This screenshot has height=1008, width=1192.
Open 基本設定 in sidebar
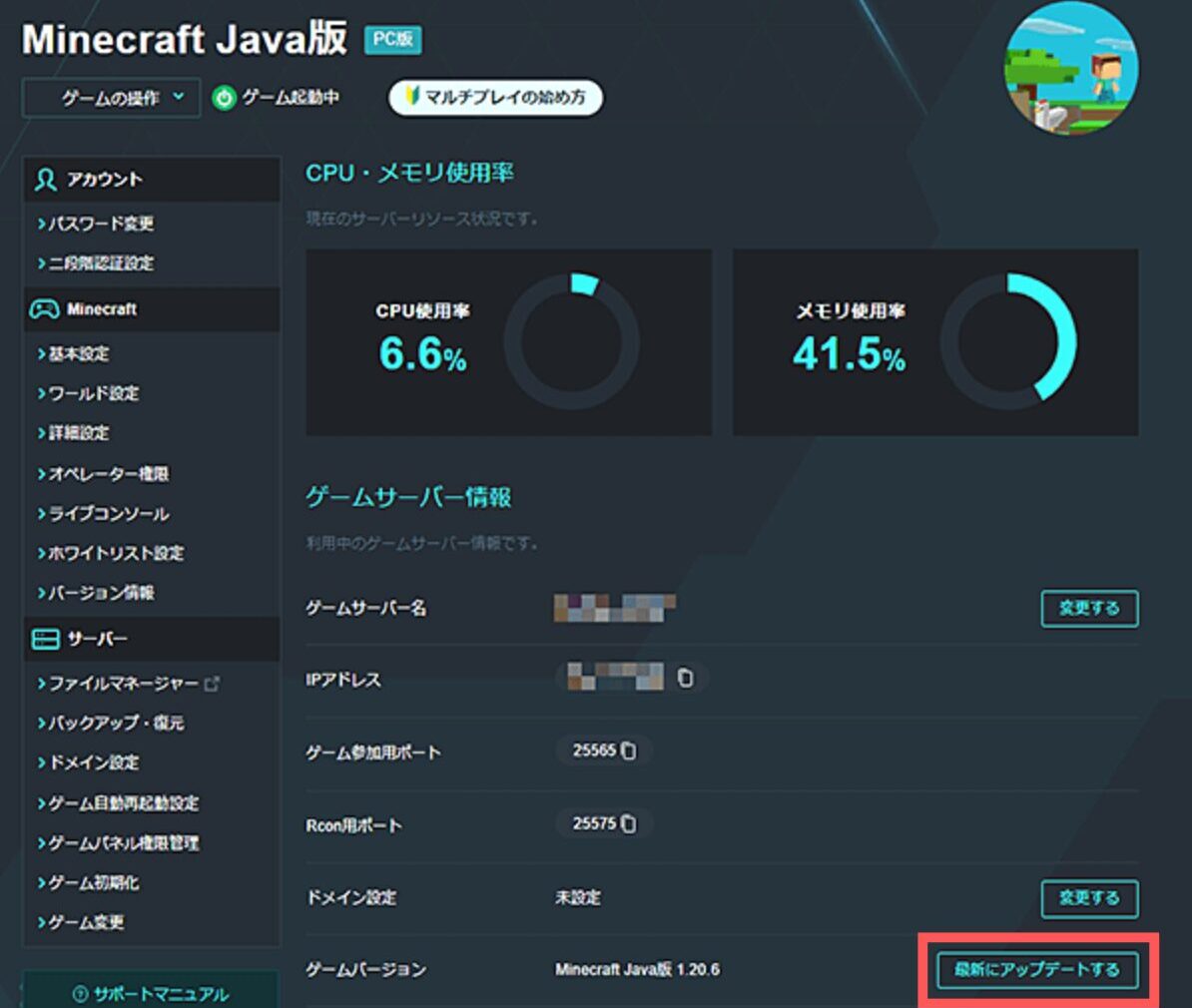click(78, 353)
